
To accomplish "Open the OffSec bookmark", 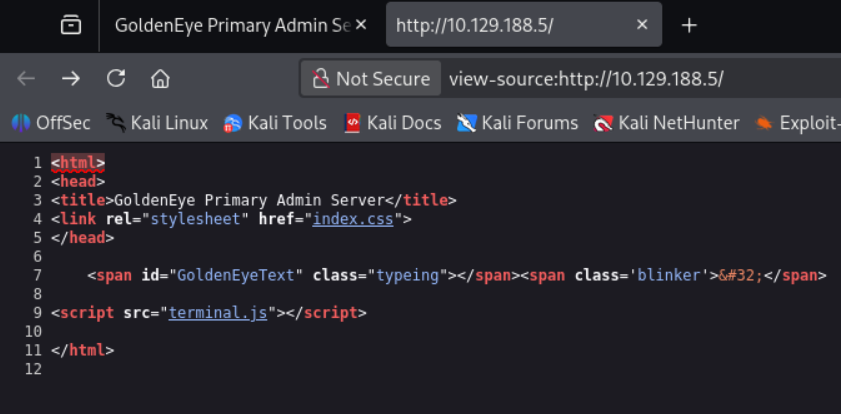I will click(x=51, y=123).
